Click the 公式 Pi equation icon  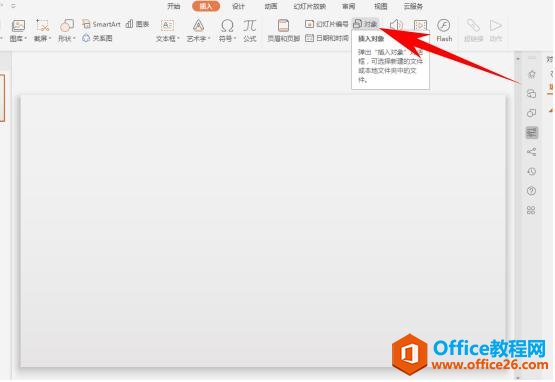click(x=250, y=25)
